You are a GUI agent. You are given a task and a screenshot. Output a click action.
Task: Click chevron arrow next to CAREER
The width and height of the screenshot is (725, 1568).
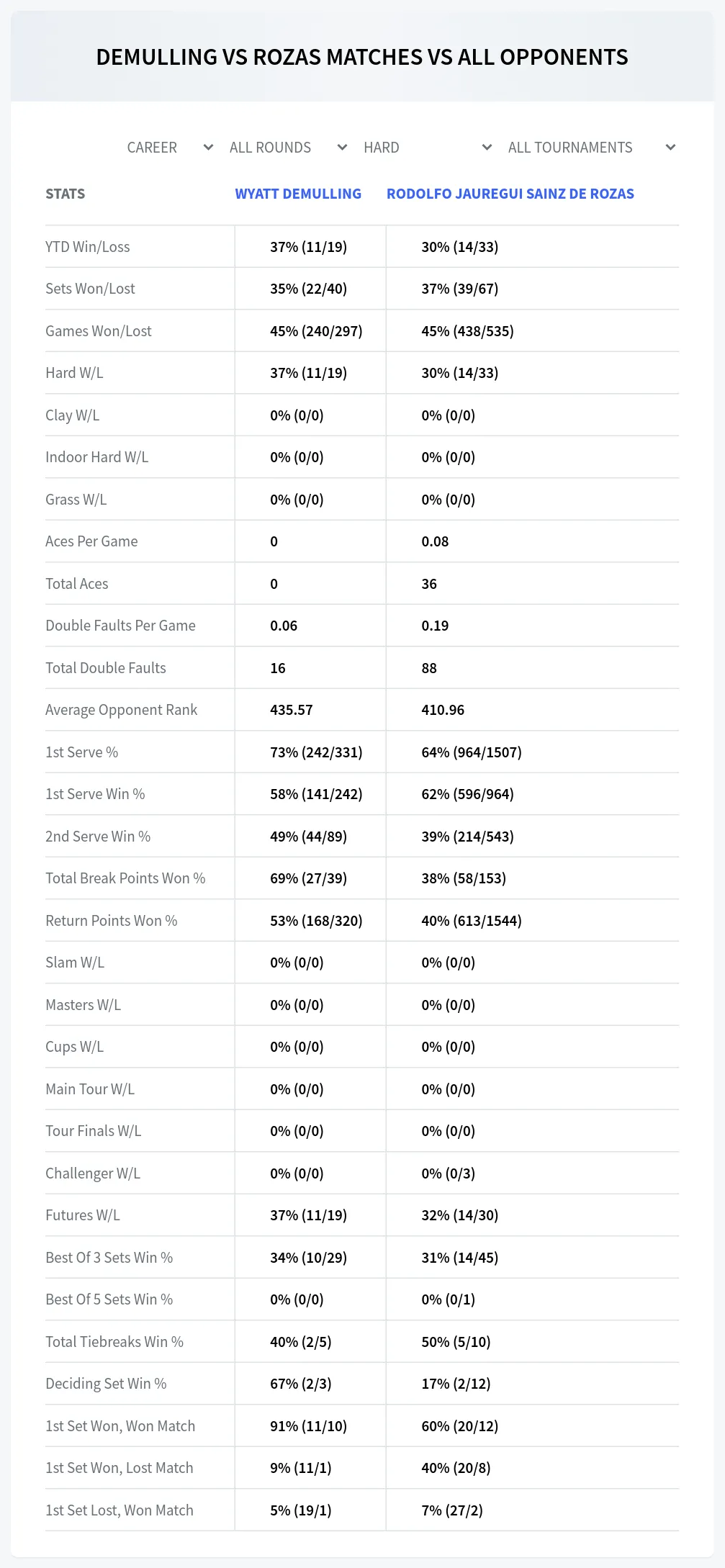(208, 148)
